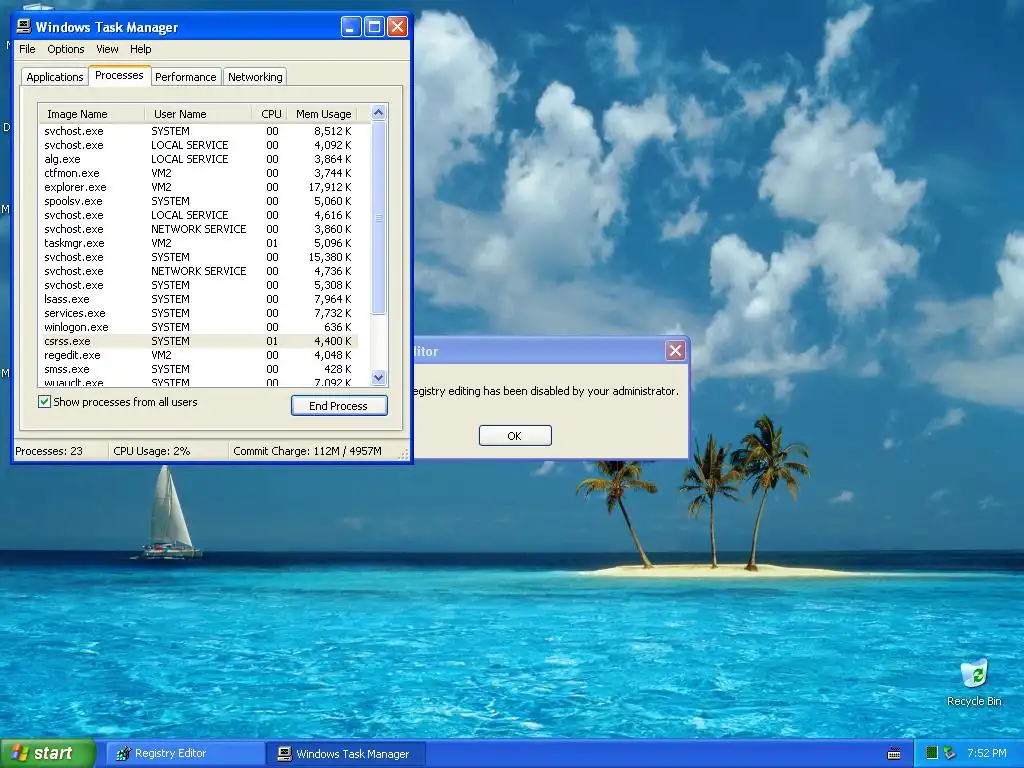Select the lsass.exe process
Viewport: 1024px width, 768px height.
[x=198, y=299]
